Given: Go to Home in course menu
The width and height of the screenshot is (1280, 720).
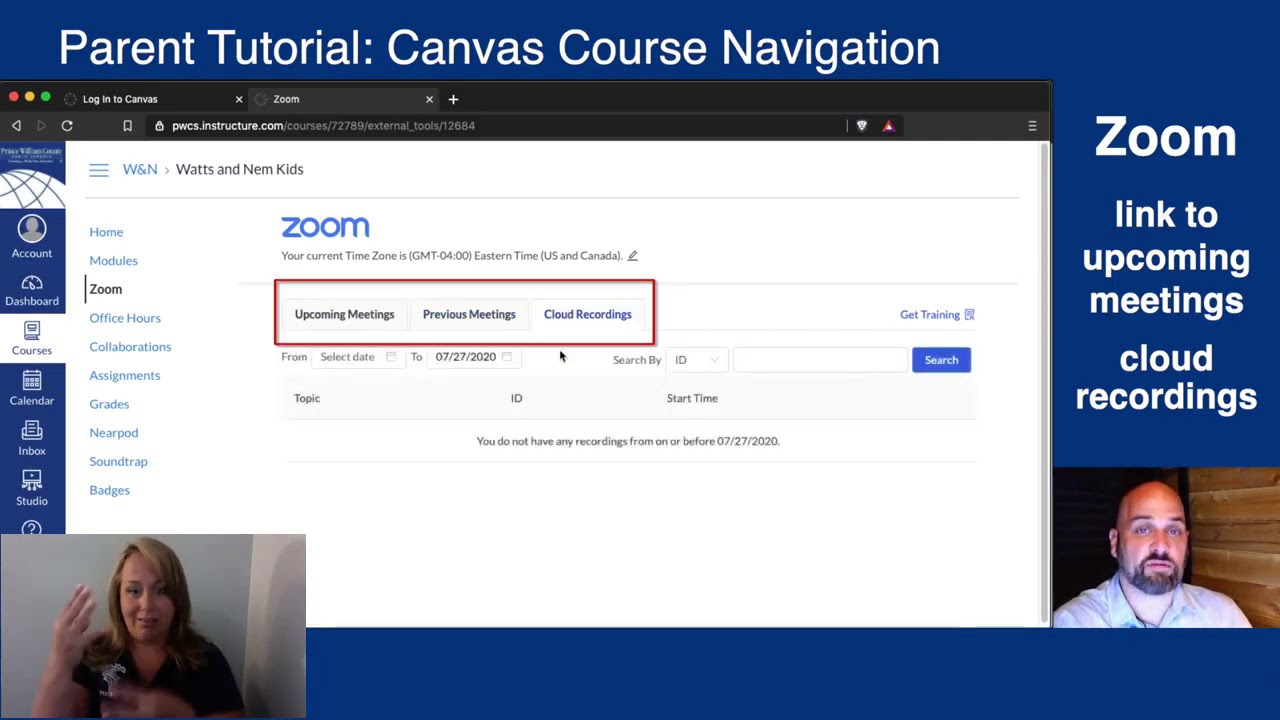Looking at the screenshot, I should 106,232.
